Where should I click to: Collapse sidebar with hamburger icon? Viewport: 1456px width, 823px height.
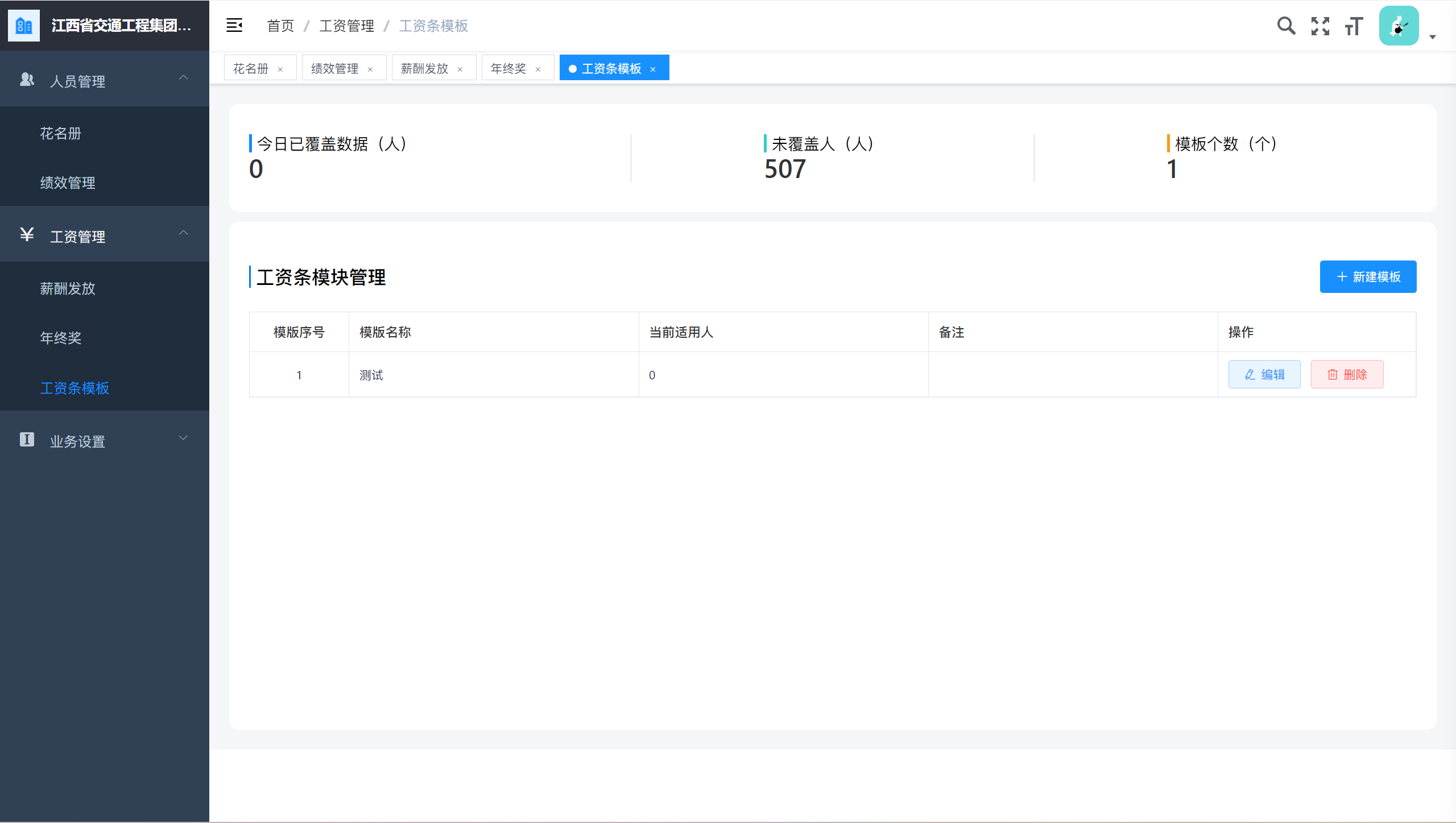pos(234,26)
